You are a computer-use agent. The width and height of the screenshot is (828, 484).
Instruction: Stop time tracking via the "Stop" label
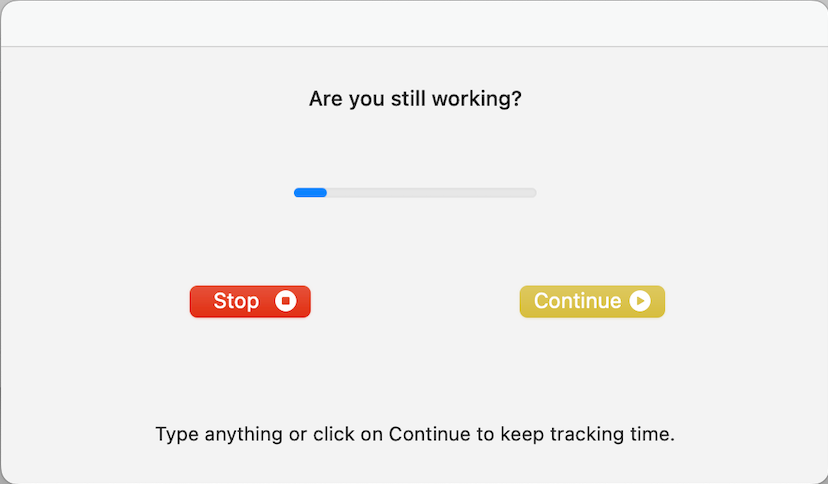pyautogui.click(x=236, y=301)
